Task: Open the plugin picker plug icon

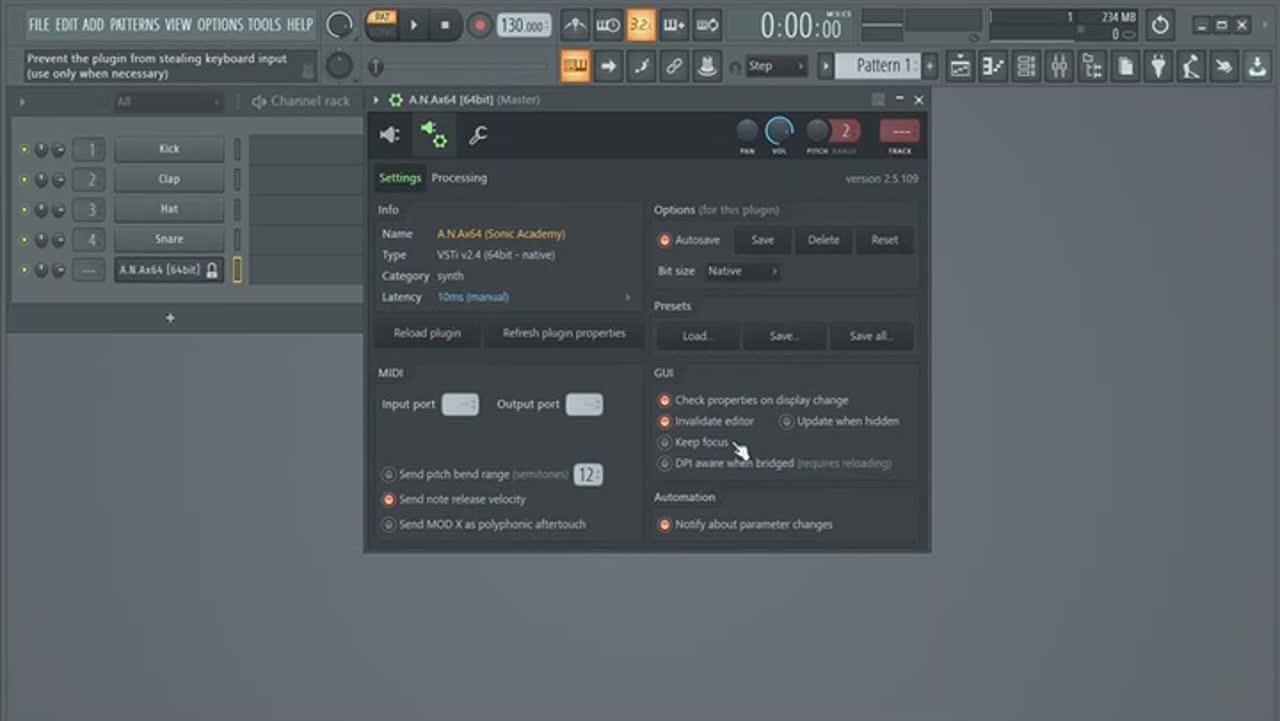Action: (1158, 67)
